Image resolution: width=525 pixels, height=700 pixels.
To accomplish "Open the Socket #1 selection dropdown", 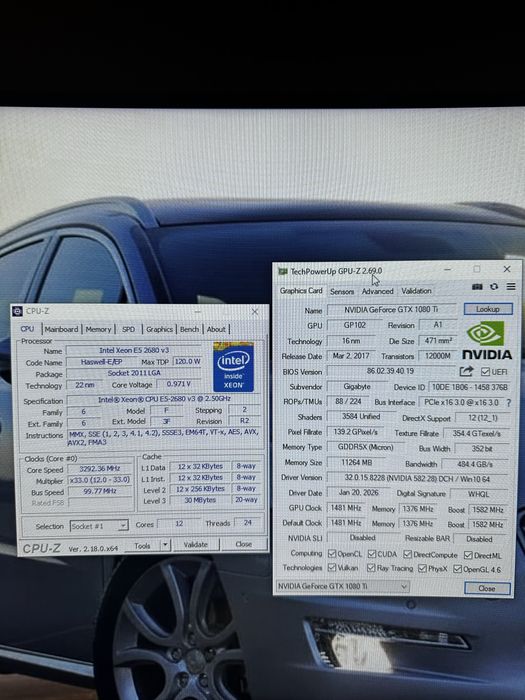I will 100,526.
